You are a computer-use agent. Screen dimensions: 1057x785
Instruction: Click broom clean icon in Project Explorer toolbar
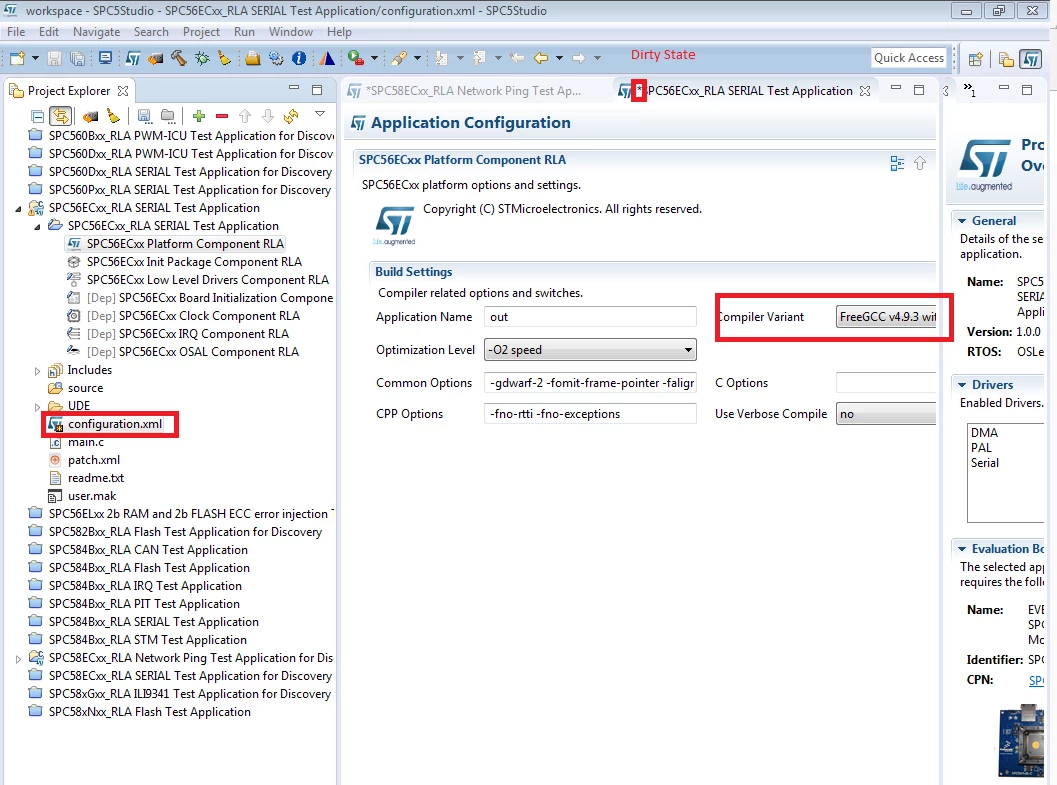[113, 116]
